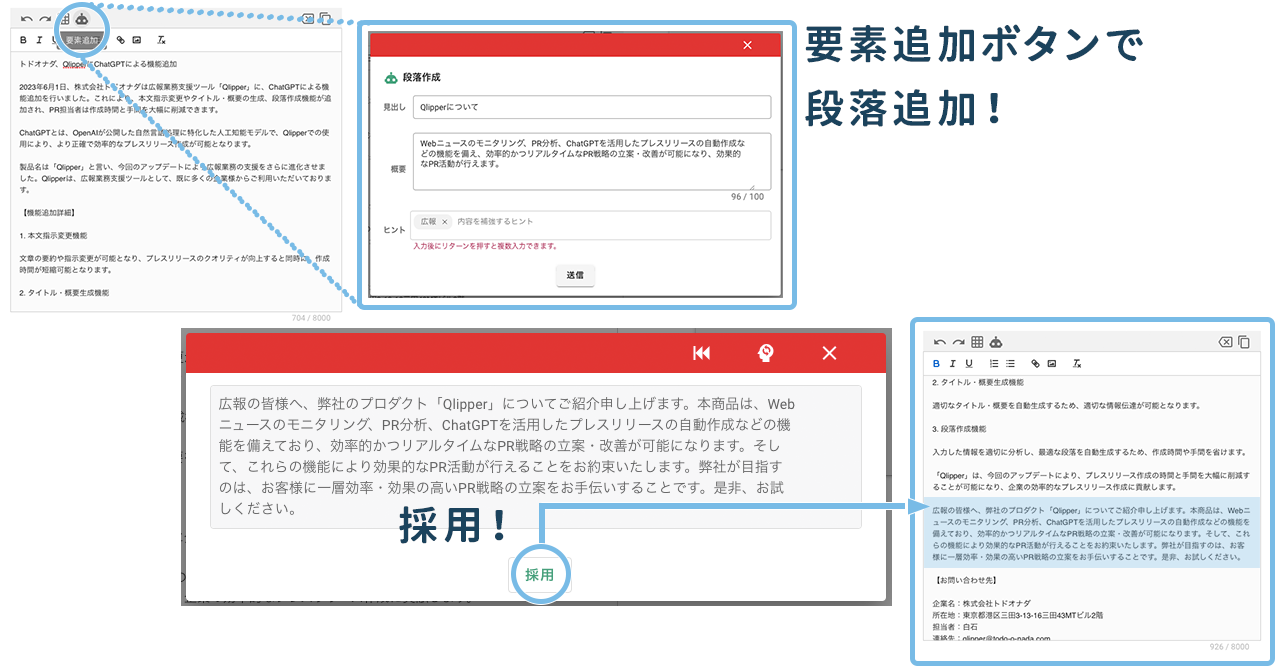Click the generated paragraph text box
The image size is (1280, 670).
click(x=536, y=457)
